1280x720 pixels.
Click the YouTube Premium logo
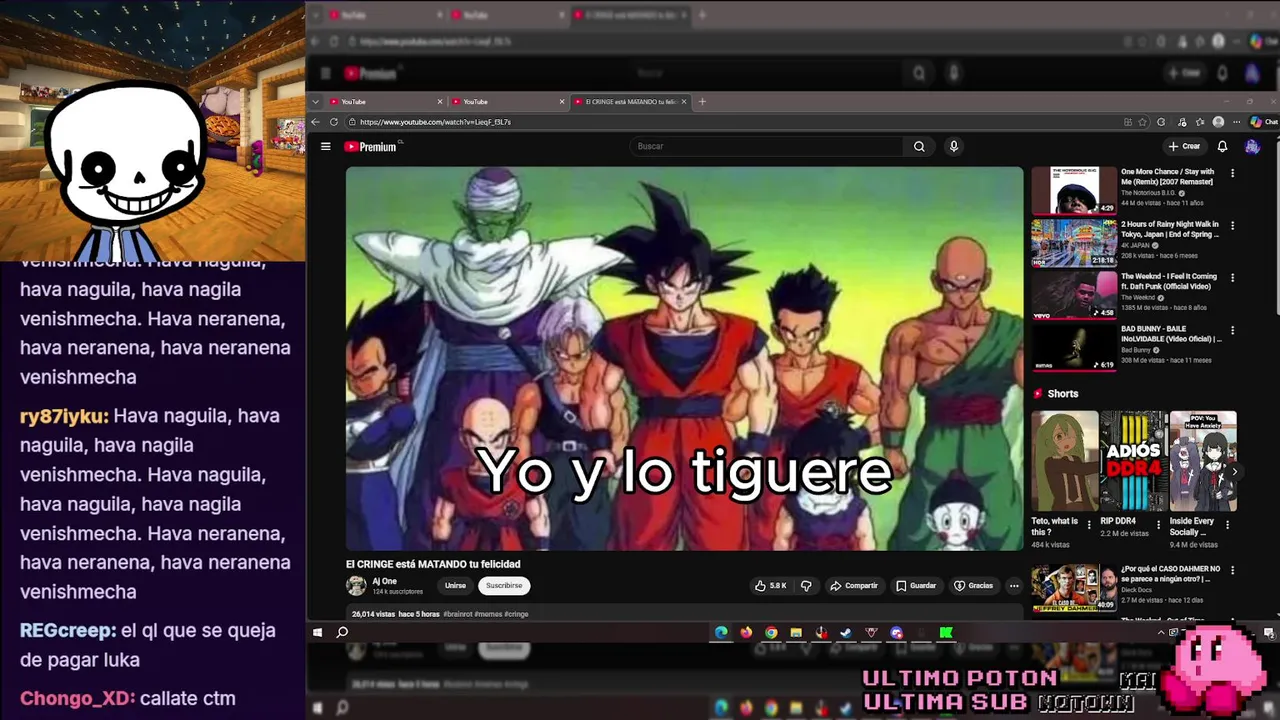pos(371,146)
